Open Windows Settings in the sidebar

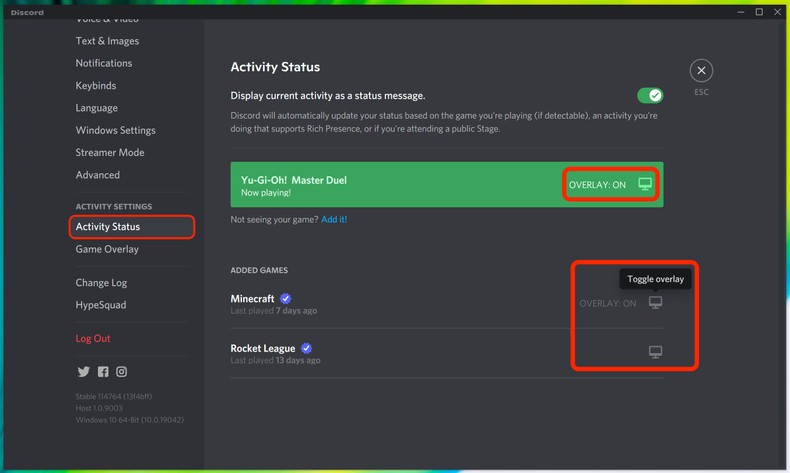[x=115, y=130]
